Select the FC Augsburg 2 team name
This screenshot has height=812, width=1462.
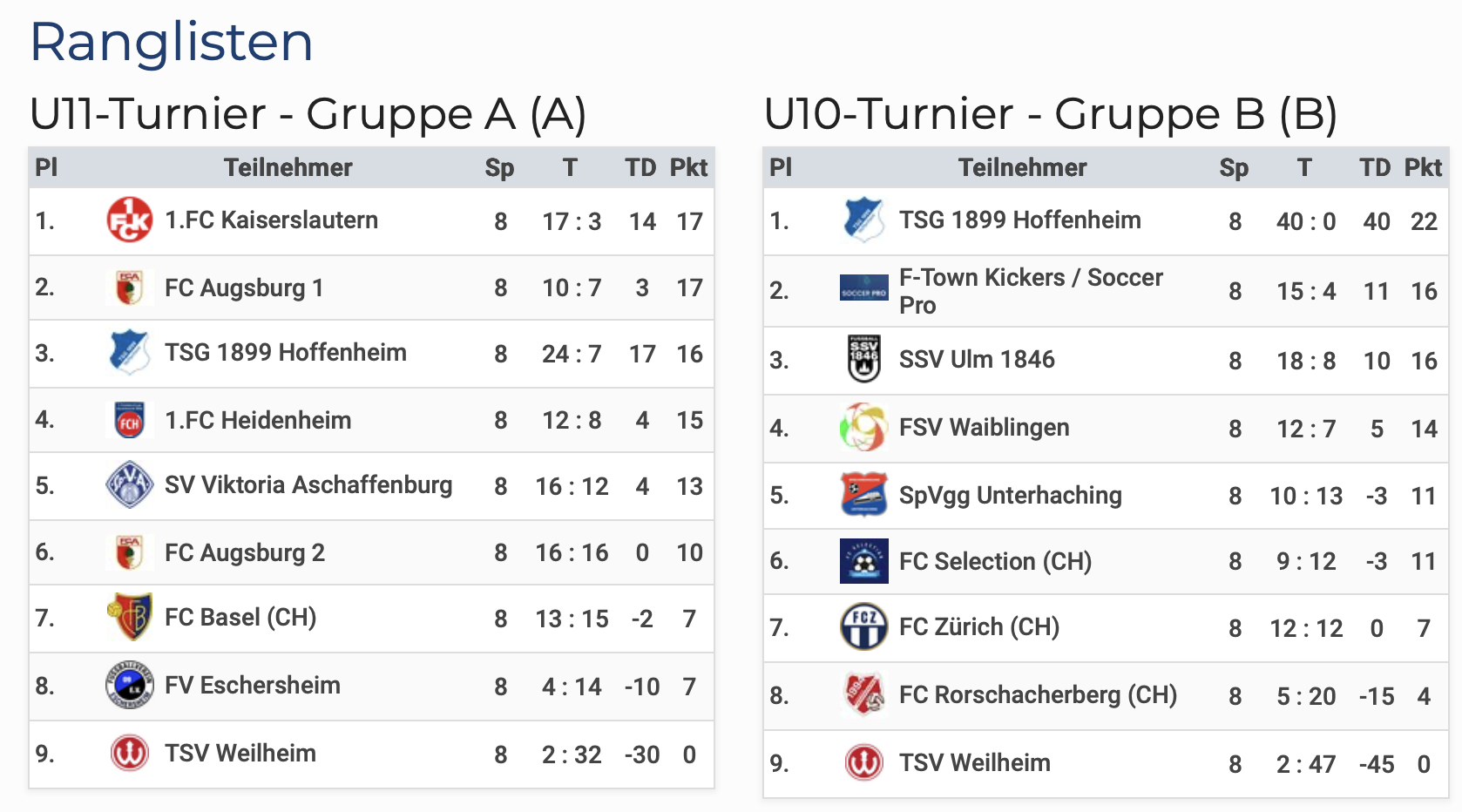[245, 552]
